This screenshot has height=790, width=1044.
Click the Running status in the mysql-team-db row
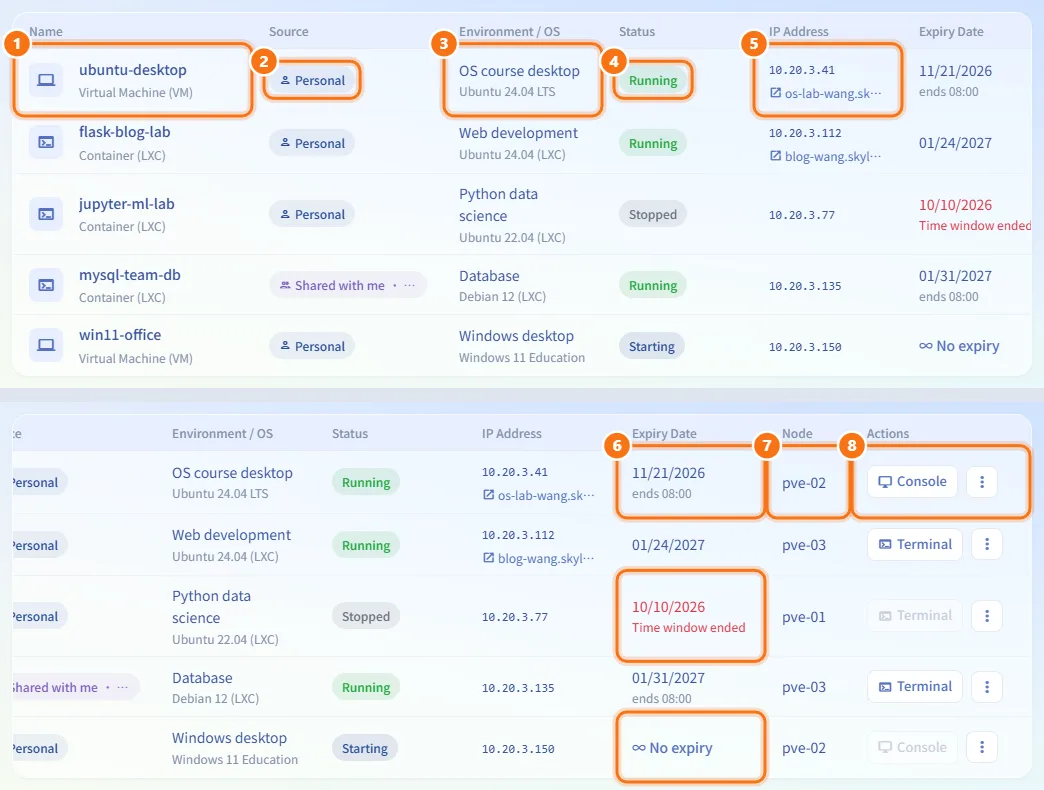coord(652,286)
